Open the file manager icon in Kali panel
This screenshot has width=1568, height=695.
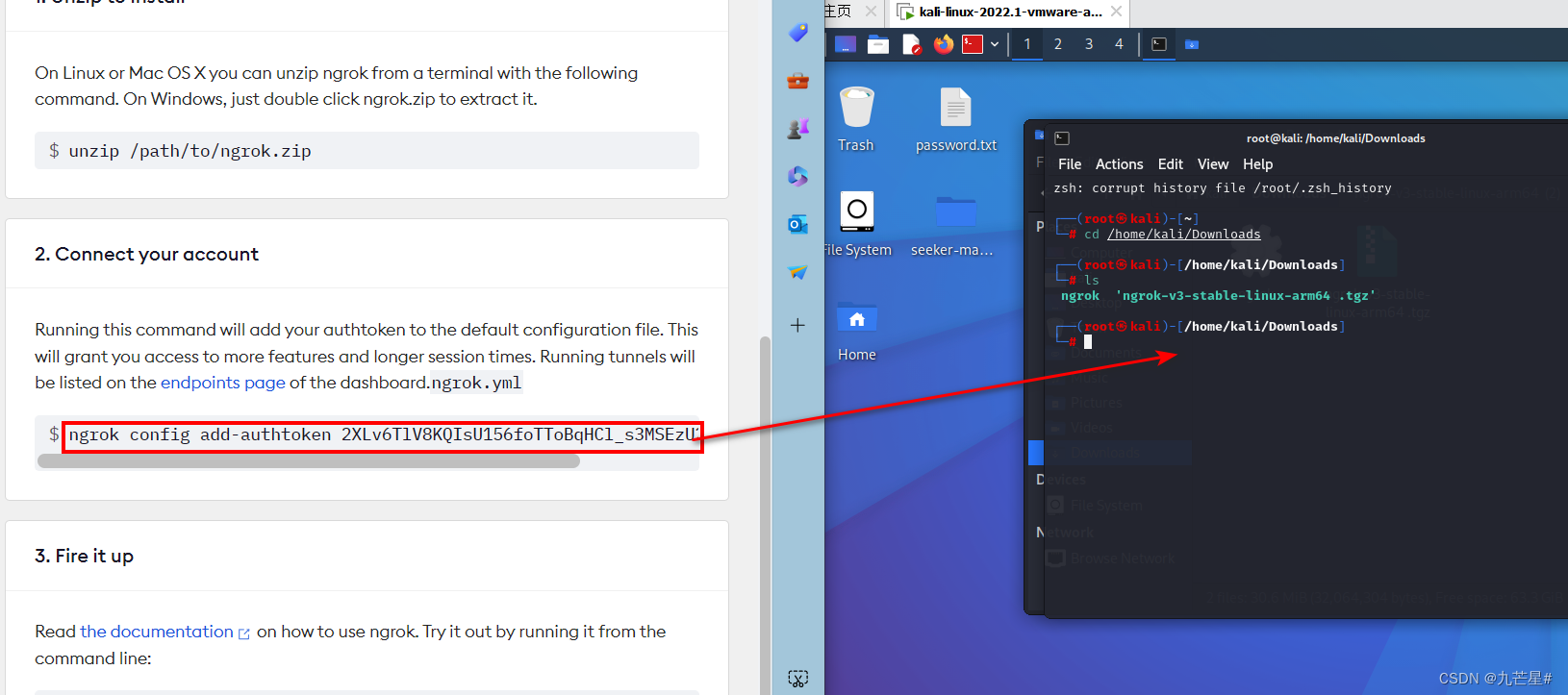click(x=878, y=44)
